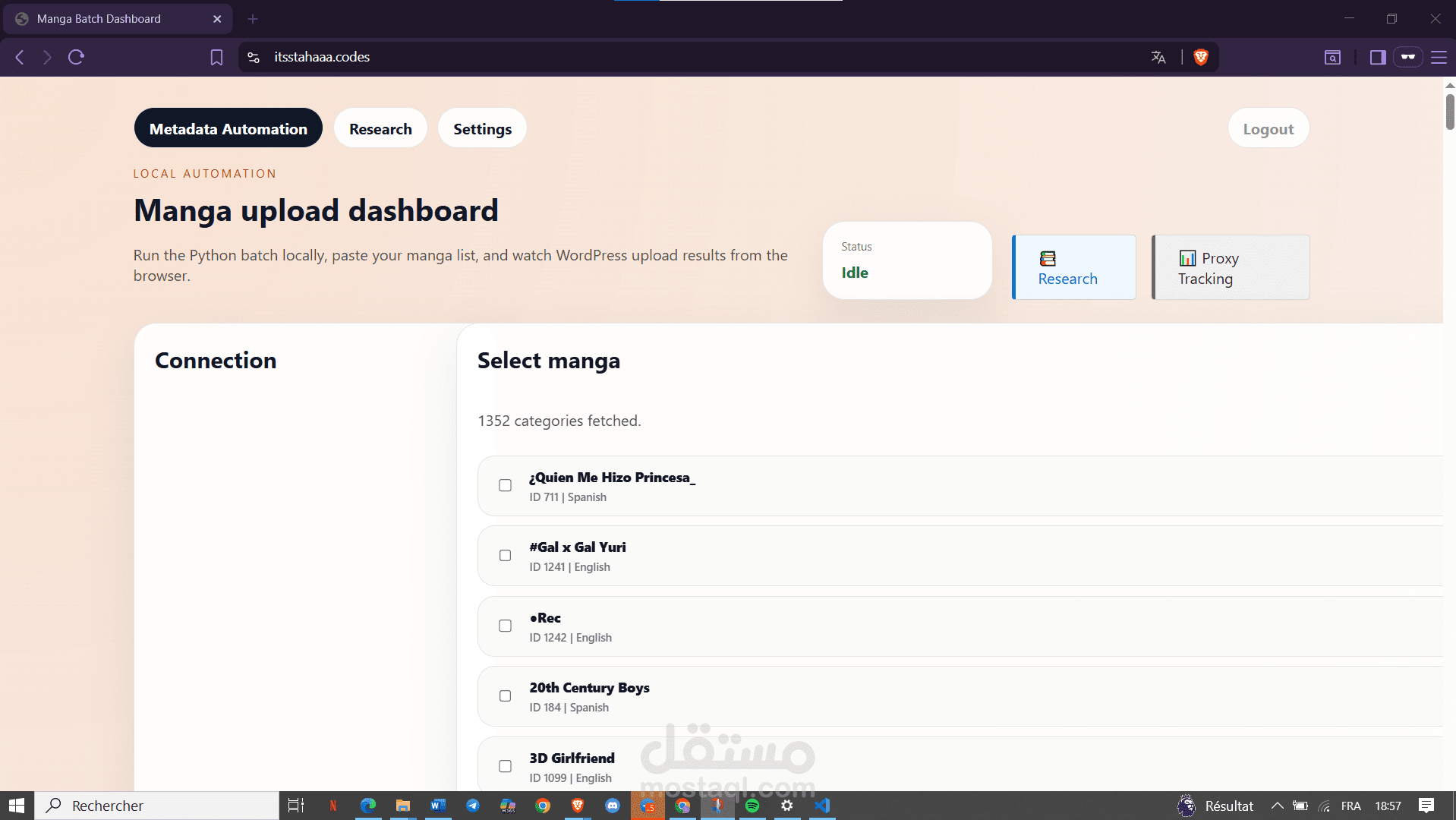Tick the 20th Century Boys checkbox
This screenshot has width=1456, height=820.
tap(505, 696)
